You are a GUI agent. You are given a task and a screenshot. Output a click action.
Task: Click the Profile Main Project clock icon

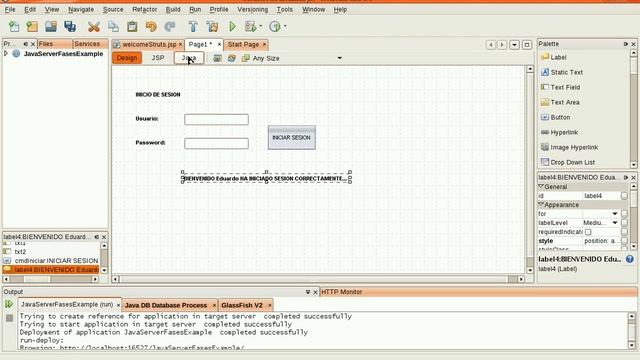pyautogui.click(x=275, y=27)
